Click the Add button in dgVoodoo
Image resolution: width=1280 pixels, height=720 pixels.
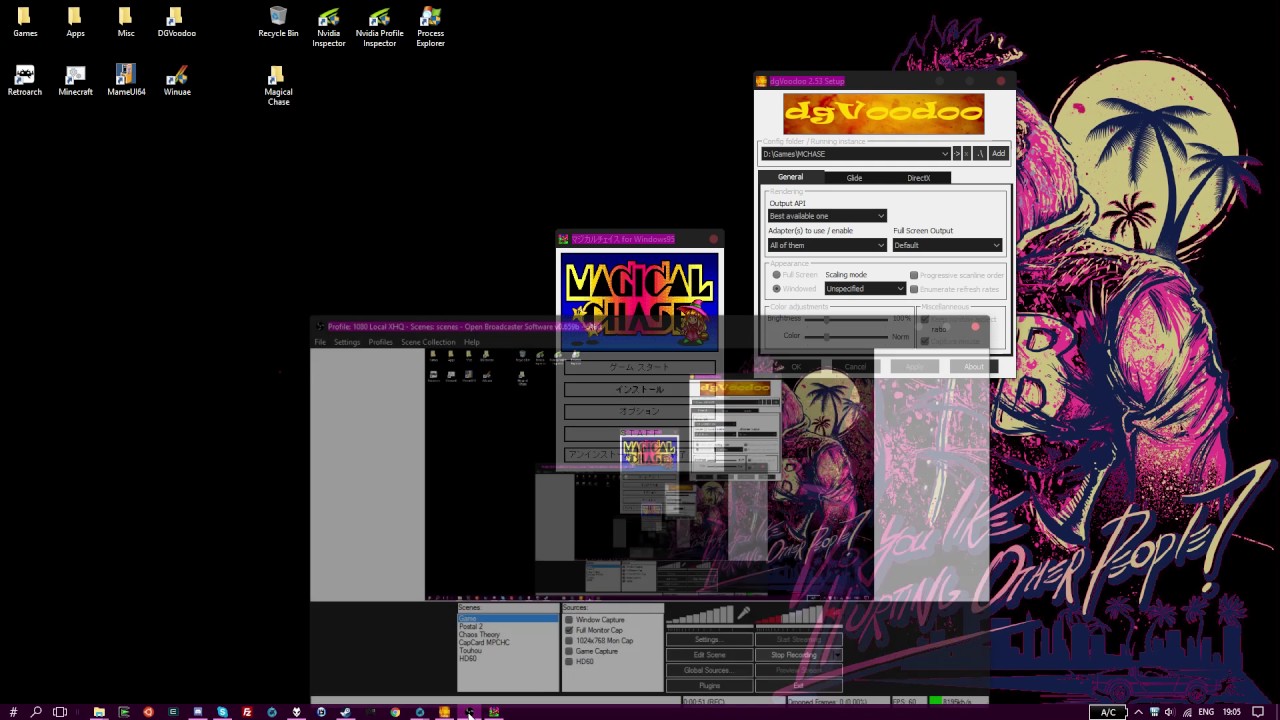[998, 154]
